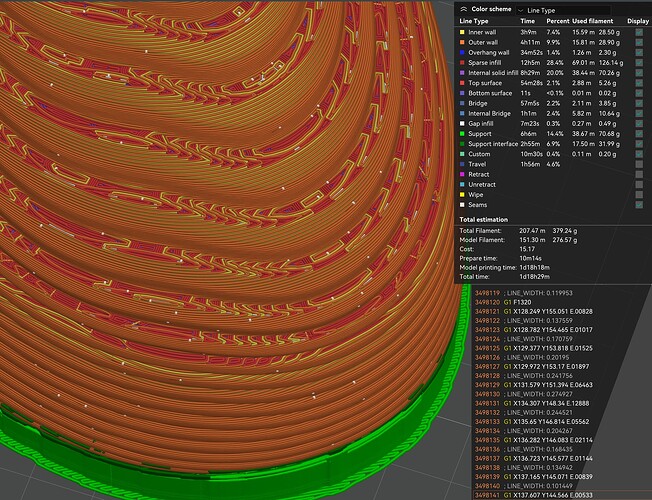Select G-code line 3498131
Viewport: 652px width, 500px height.
coord(534,403)
